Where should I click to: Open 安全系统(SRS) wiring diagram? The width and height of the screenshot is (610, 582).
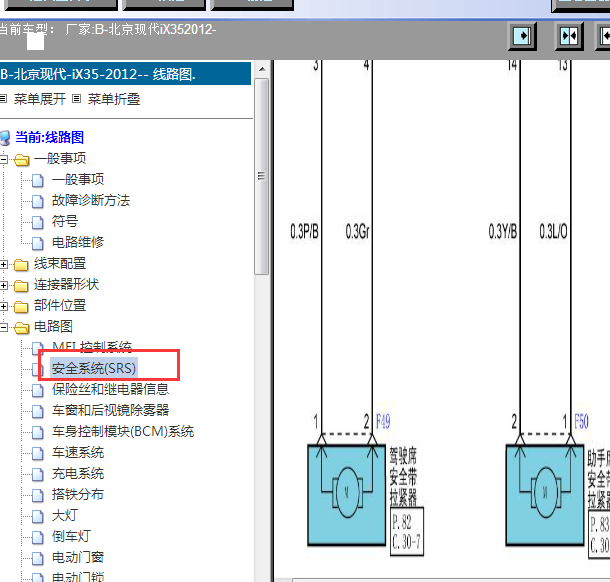94,368
